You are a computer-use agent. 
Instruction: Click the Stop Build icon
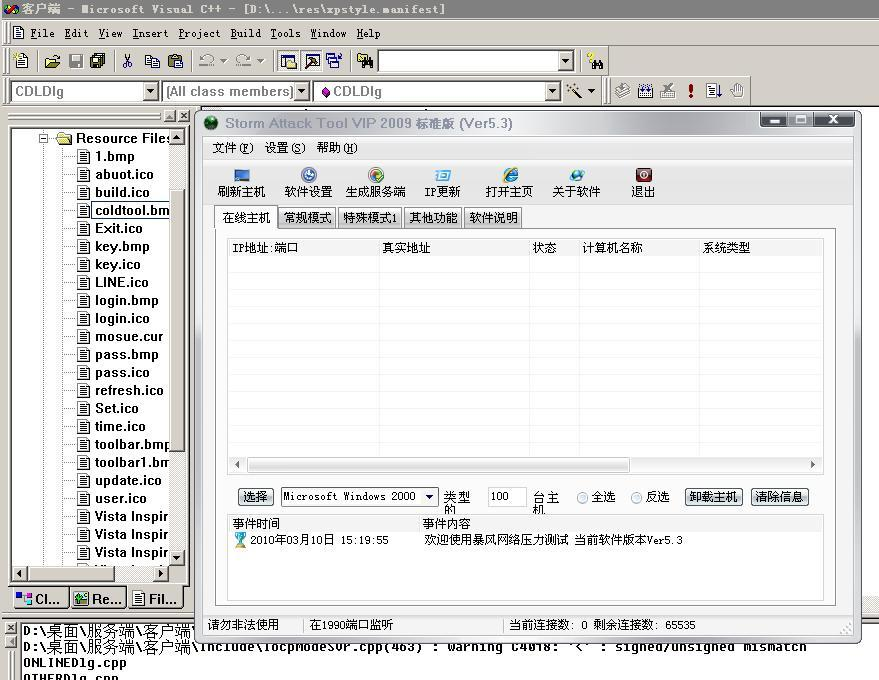click(x=668, y=91)
